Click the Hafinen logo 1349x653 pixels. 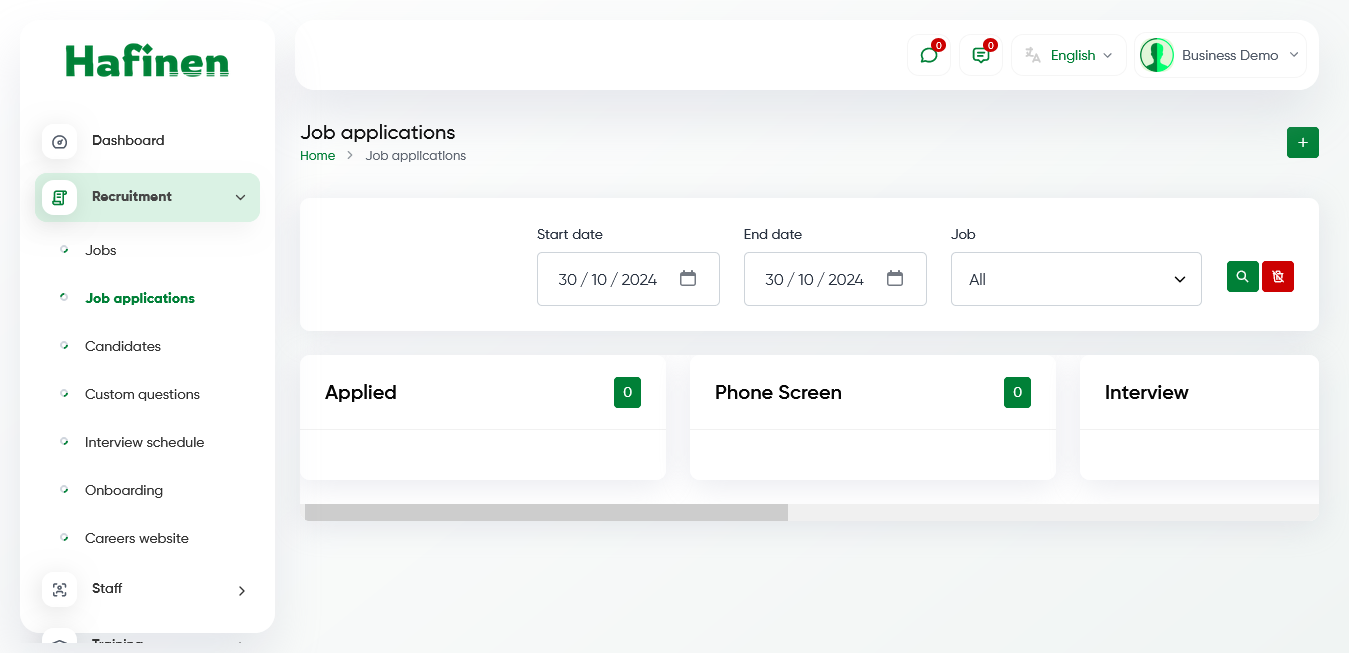(147, 61)
